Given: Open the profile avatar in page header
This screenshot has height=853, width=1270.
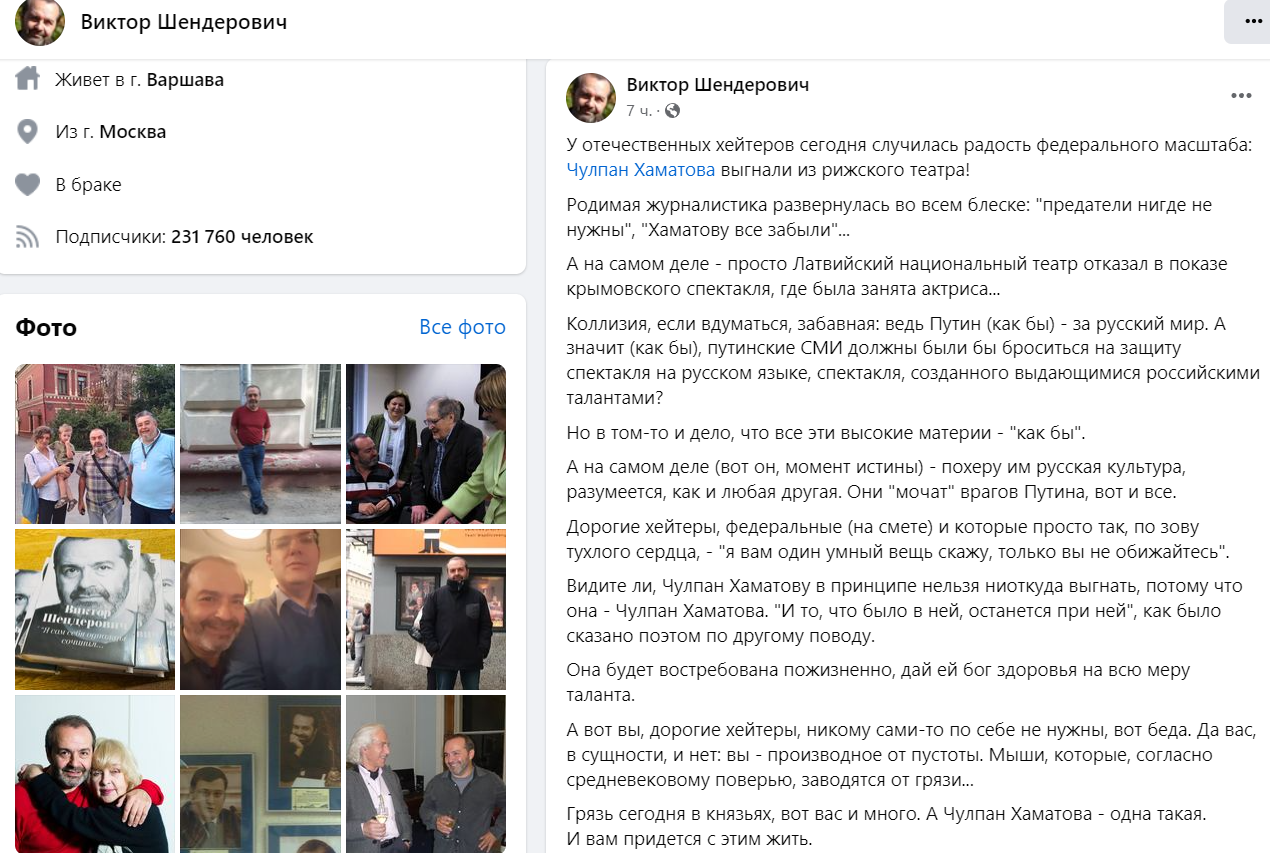Looking at the screenshot, I should (x=40, y=22).
